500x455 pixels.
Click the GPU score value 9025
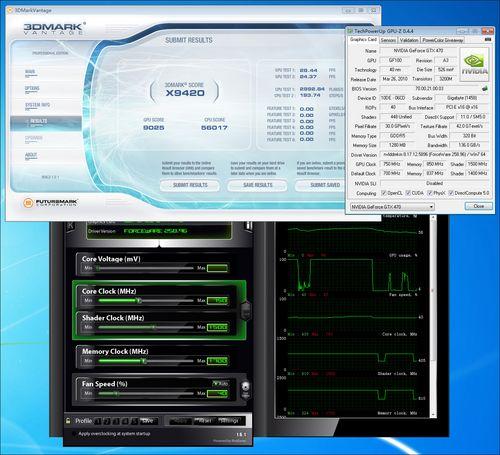pyautogui.click(x=153, y=128)
